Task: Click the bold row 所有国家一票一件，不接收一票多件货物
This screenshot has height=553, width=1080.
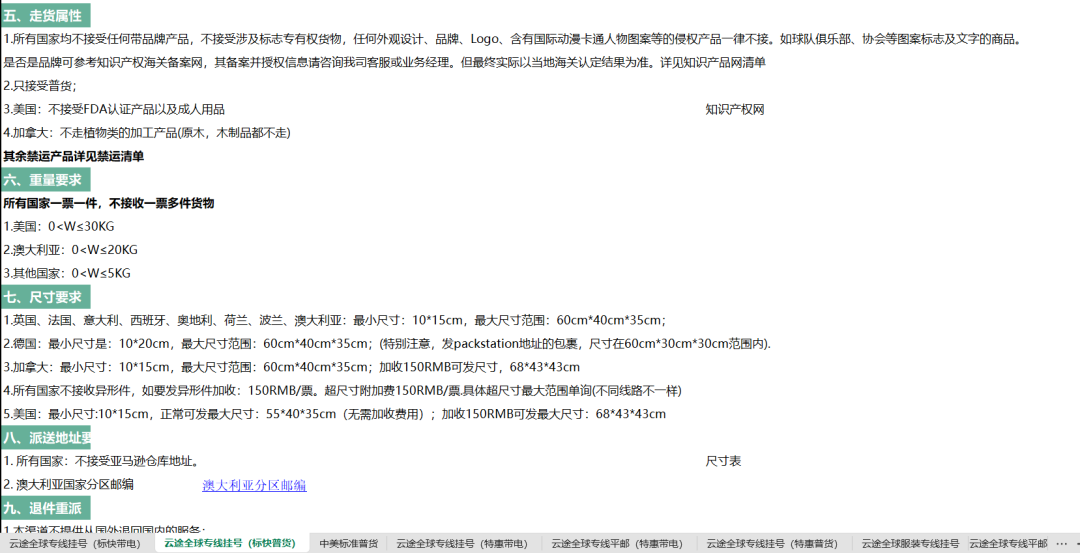Action: [109, 203]
